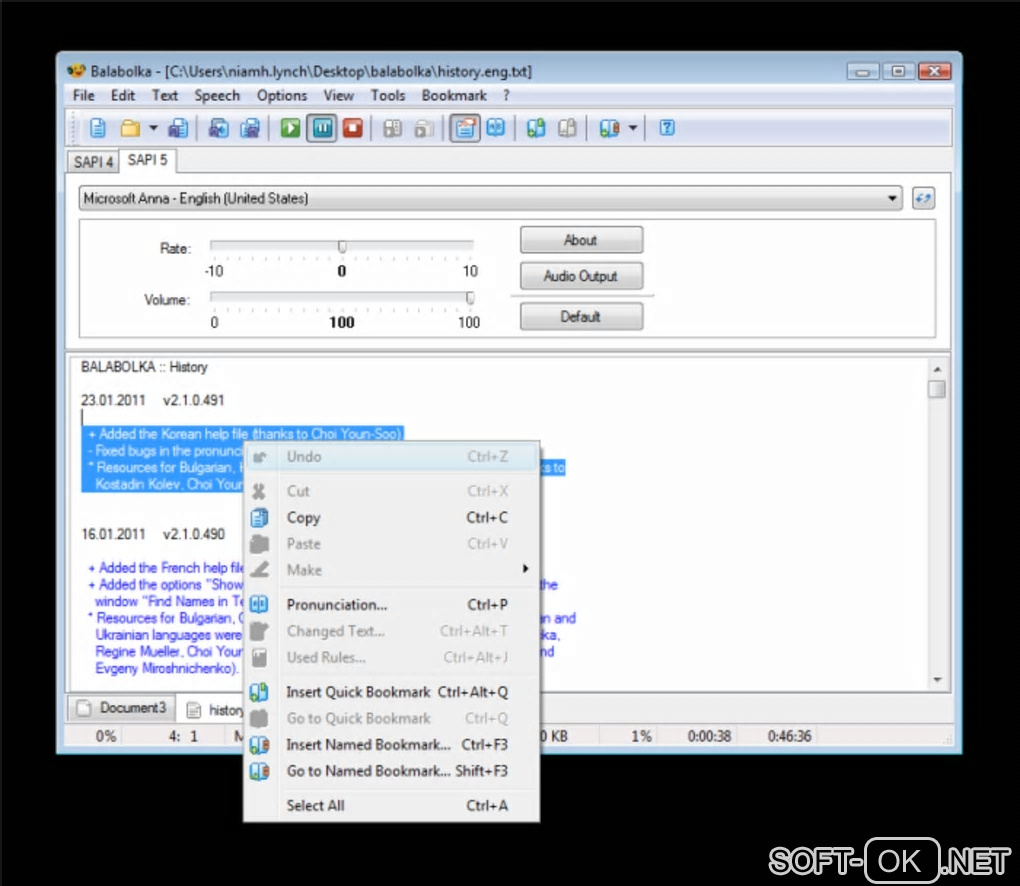Click the About button

(581, 240)
